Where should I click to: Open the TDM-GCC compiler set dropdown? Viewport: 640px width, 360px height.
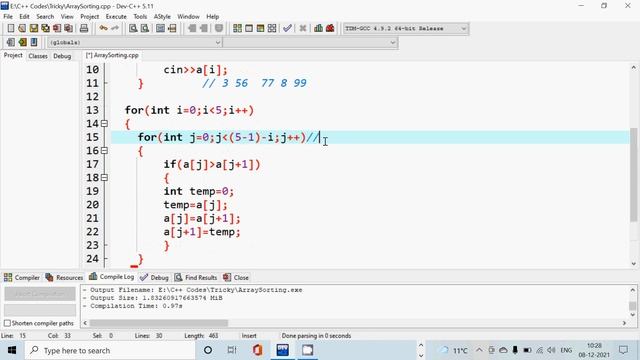click(405, 29)
